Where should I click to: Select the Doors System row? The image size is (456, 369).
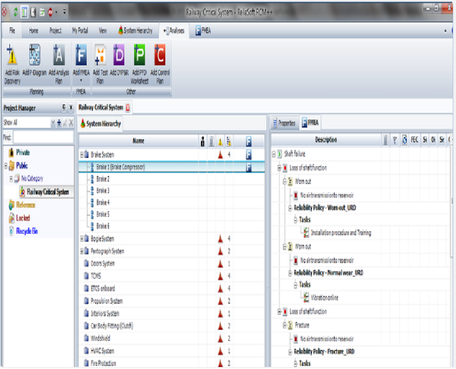172,264
